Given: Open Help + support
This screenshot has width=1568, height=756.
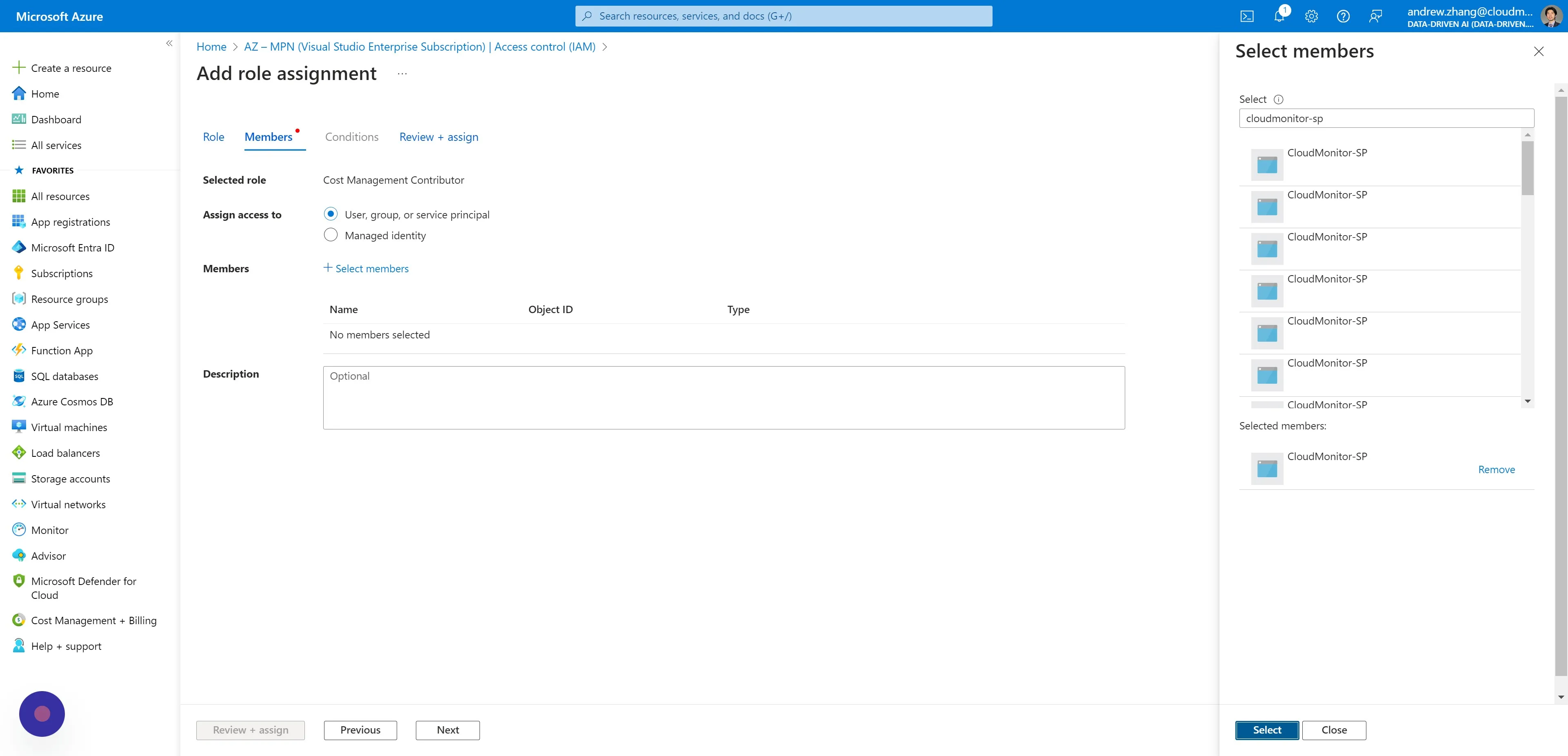Looking at the screenshot, I should click(x=66, y=646).
